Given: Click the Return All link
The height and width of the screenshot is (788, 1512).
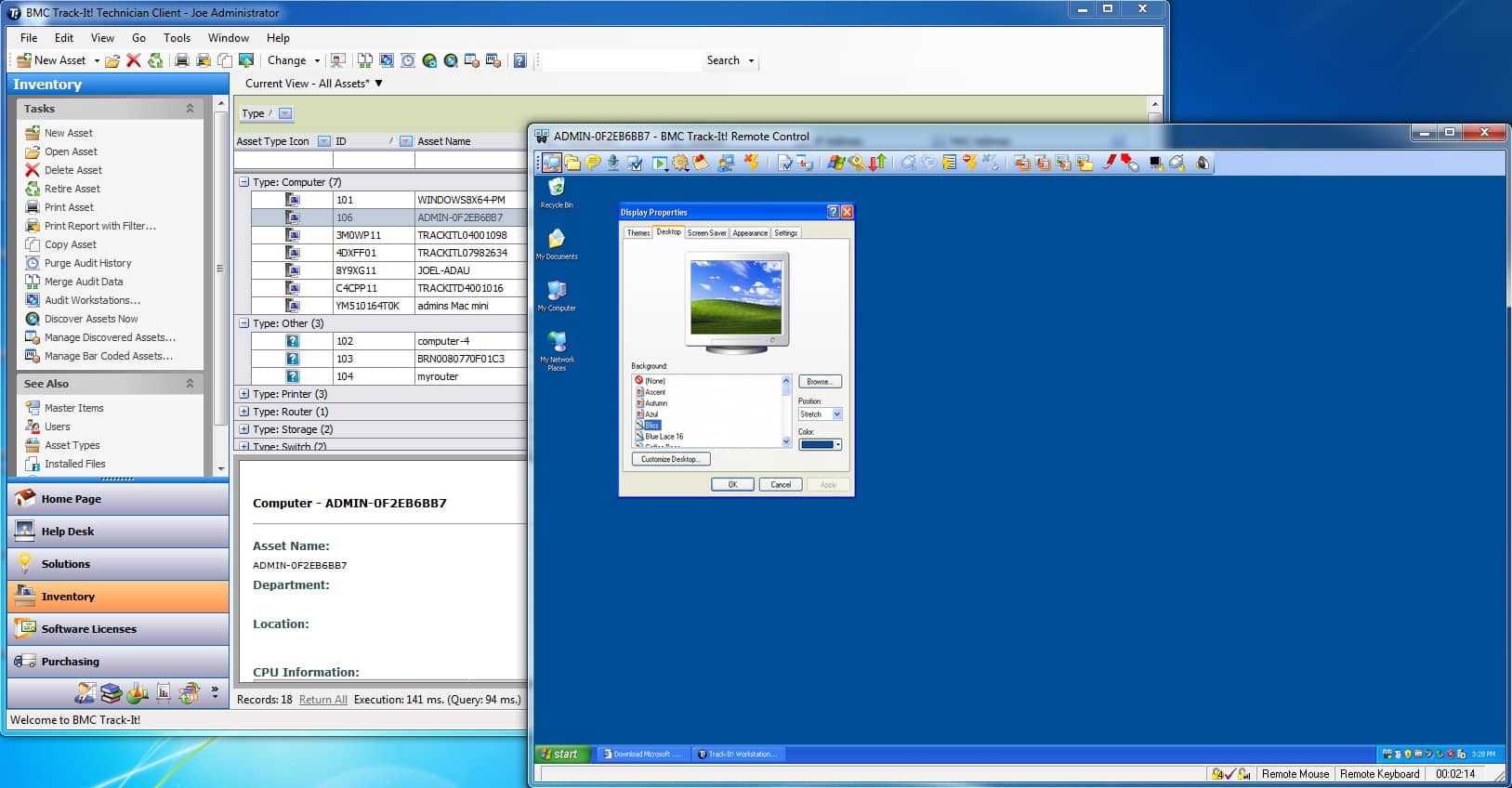Looking at the screenshot, I should [x=323, y=700].
